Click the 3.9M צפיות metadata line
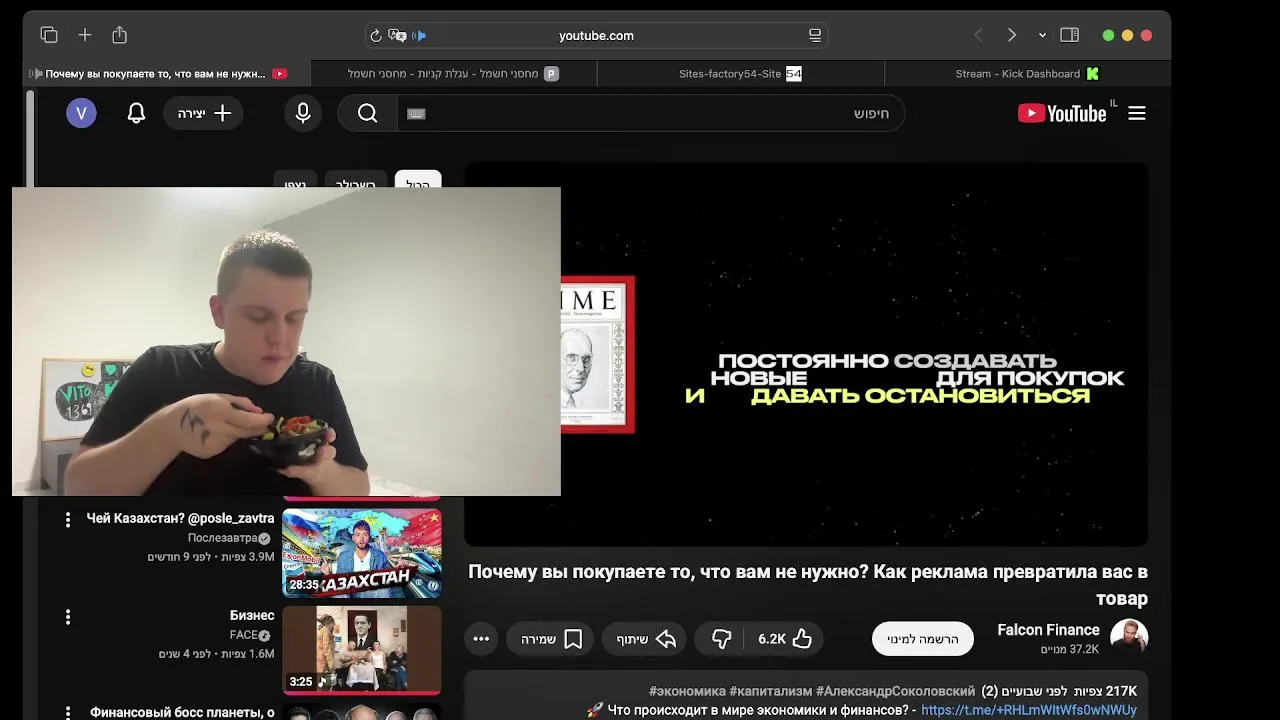 211,557
